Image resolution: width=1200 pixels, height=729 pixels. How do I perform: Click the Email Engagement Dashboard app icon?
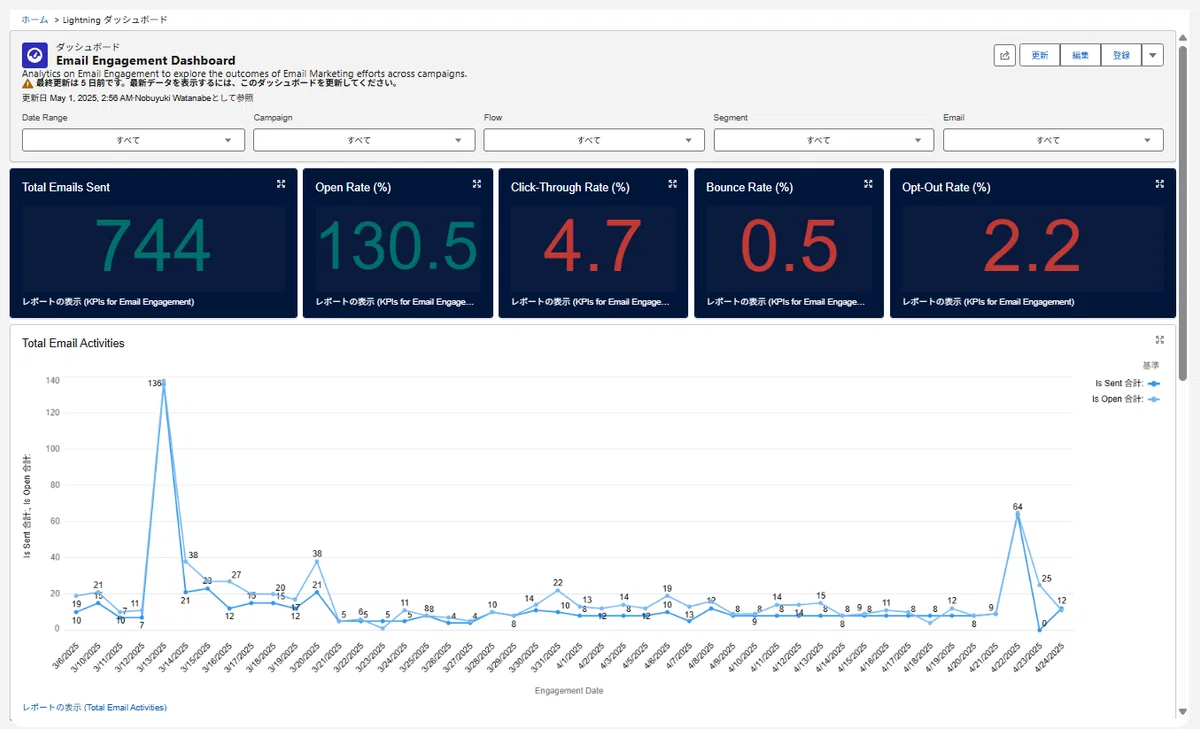(x=35, y=55)
